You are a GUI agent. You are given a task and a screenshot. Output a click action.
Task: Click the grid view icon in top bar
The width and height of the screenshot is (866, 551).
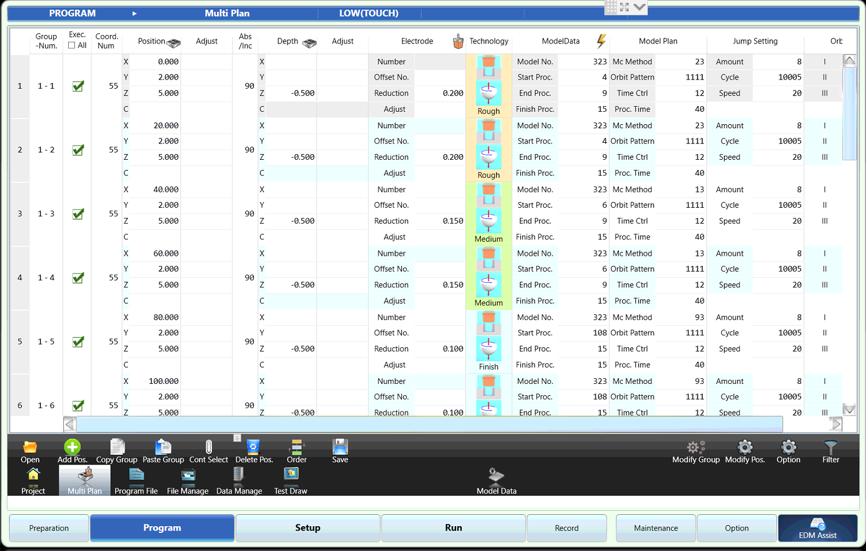(611, 7)
